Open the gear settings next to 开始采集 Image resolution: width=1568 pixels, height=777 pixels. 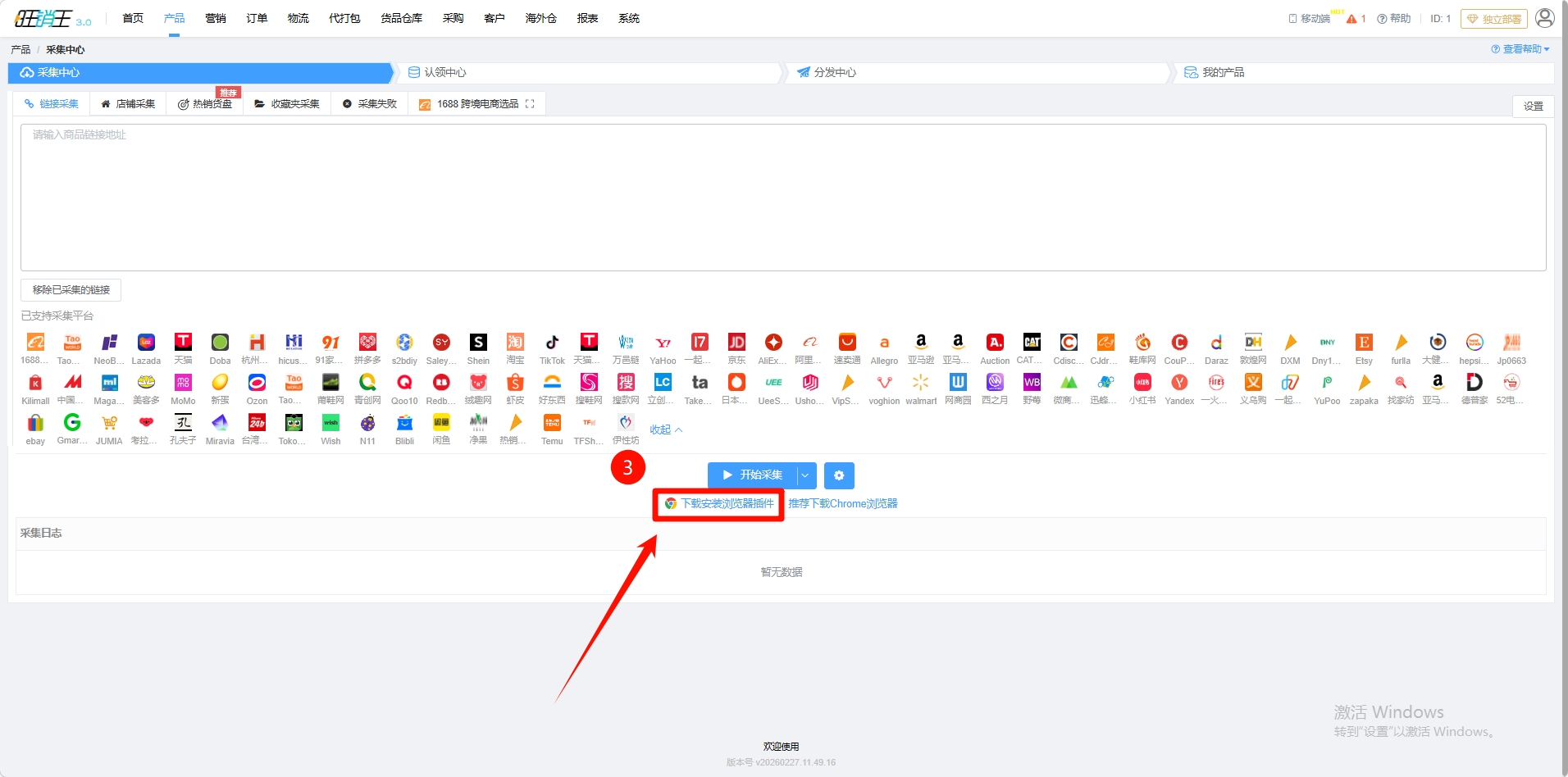coord(838,475)
